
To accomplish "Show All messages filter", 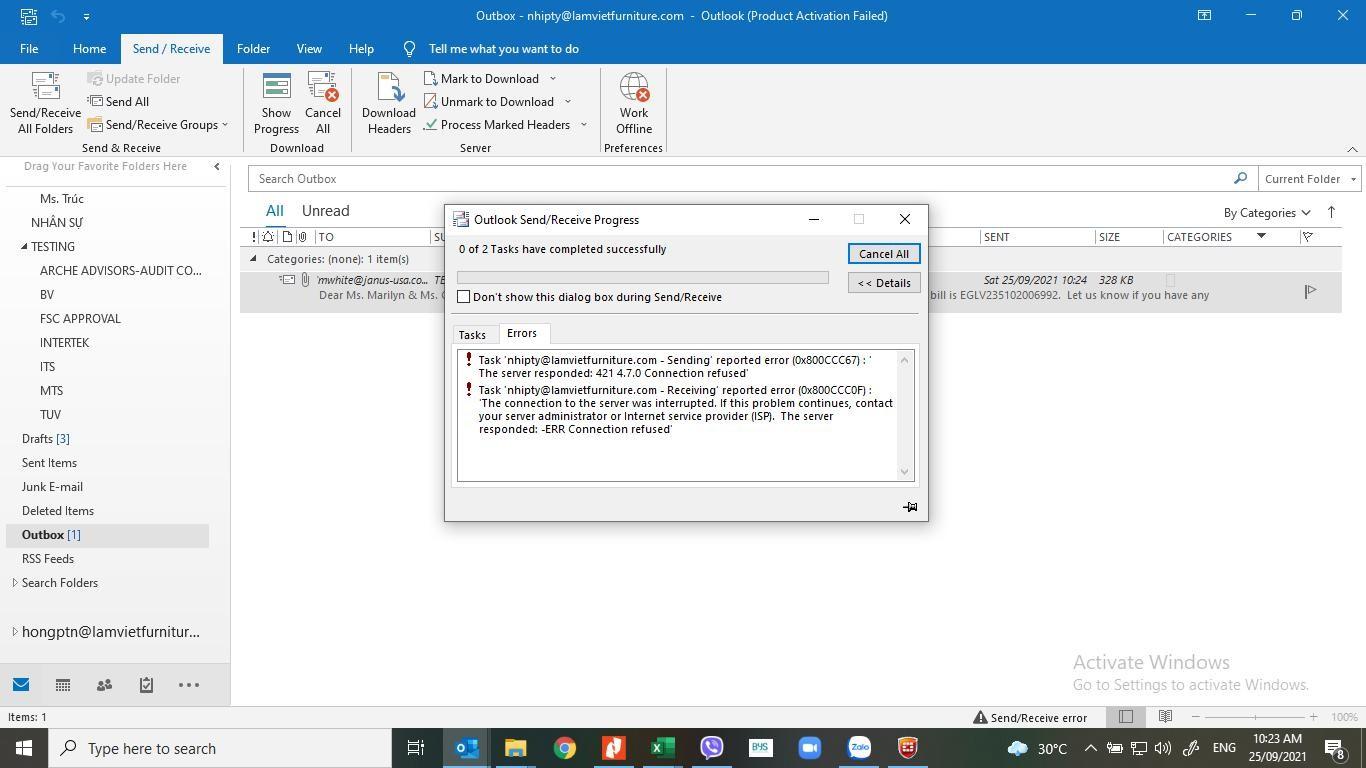I will point(274,211).
